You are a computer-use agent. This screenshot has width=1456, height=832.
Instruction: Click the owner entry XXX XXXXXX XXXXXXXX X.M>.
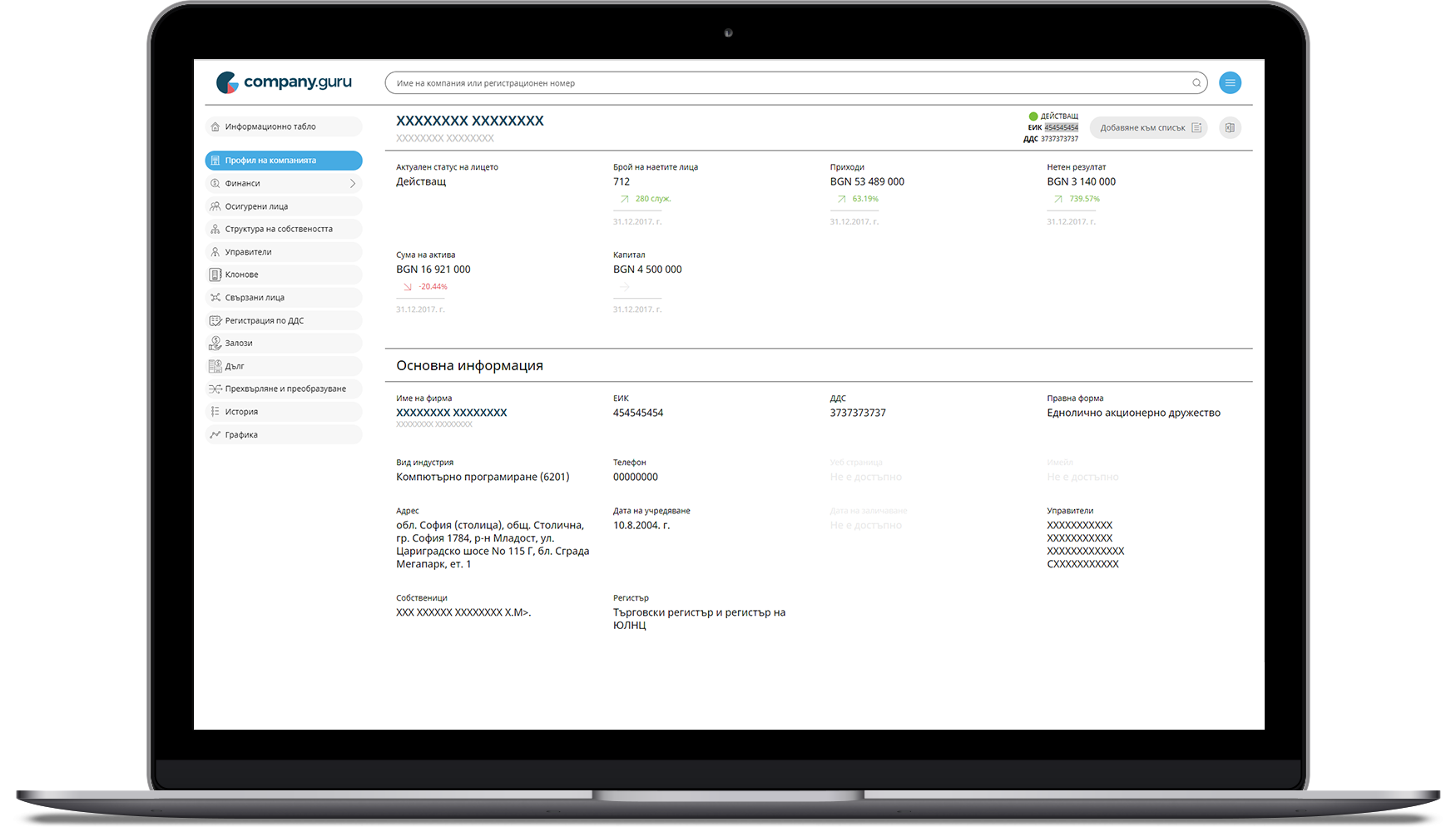pyautogui.click(x=463, y=612)
